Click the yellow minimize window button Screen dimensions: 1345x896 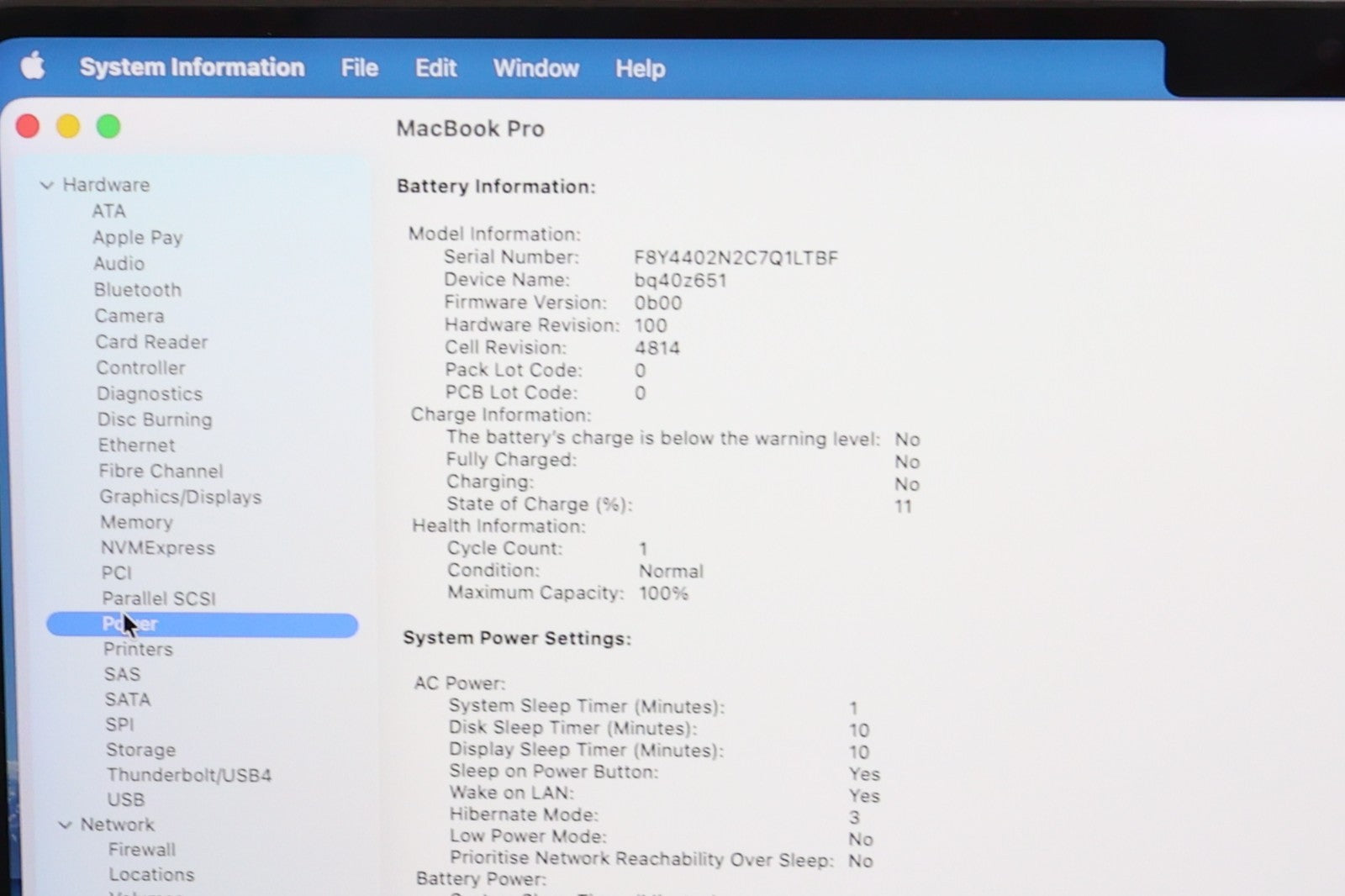(68, 127)
